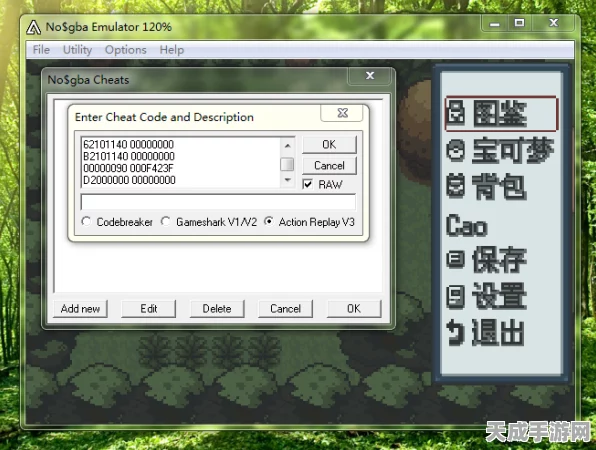Image resolution: width=596 pixels, height=450 pixels.
Task: Click the cheat code scrollbar up arrow
Action: 287,145
